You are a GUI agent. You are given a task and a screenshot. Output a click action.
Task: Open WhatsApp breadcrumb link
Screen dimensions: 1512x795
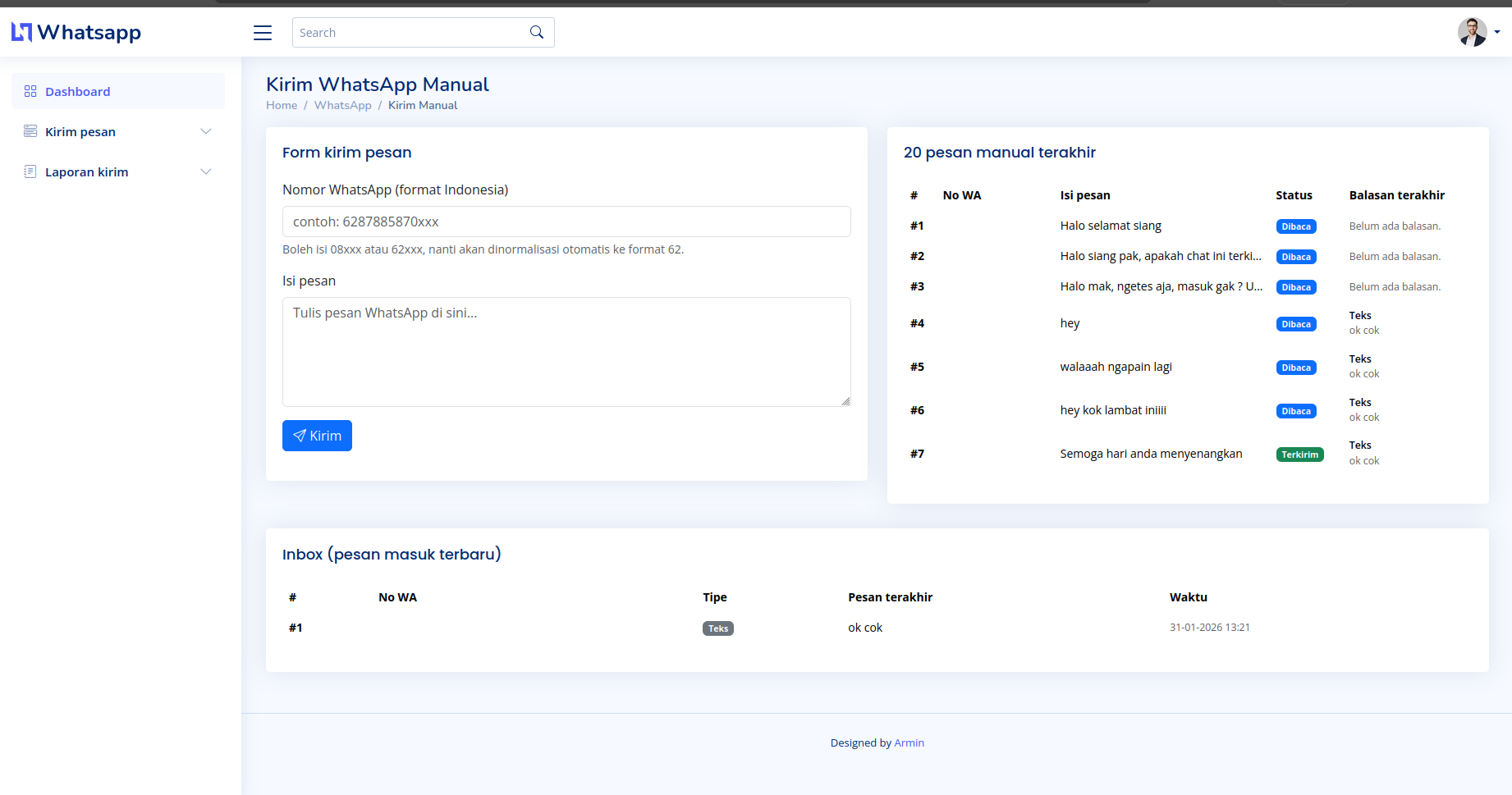342,105
